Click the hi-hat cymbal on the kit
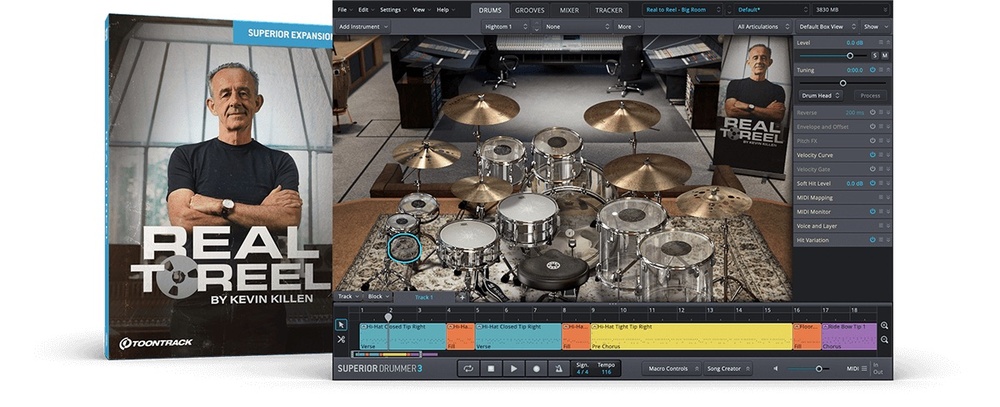This screenshot has height=407, width=1000. (482, 189)
